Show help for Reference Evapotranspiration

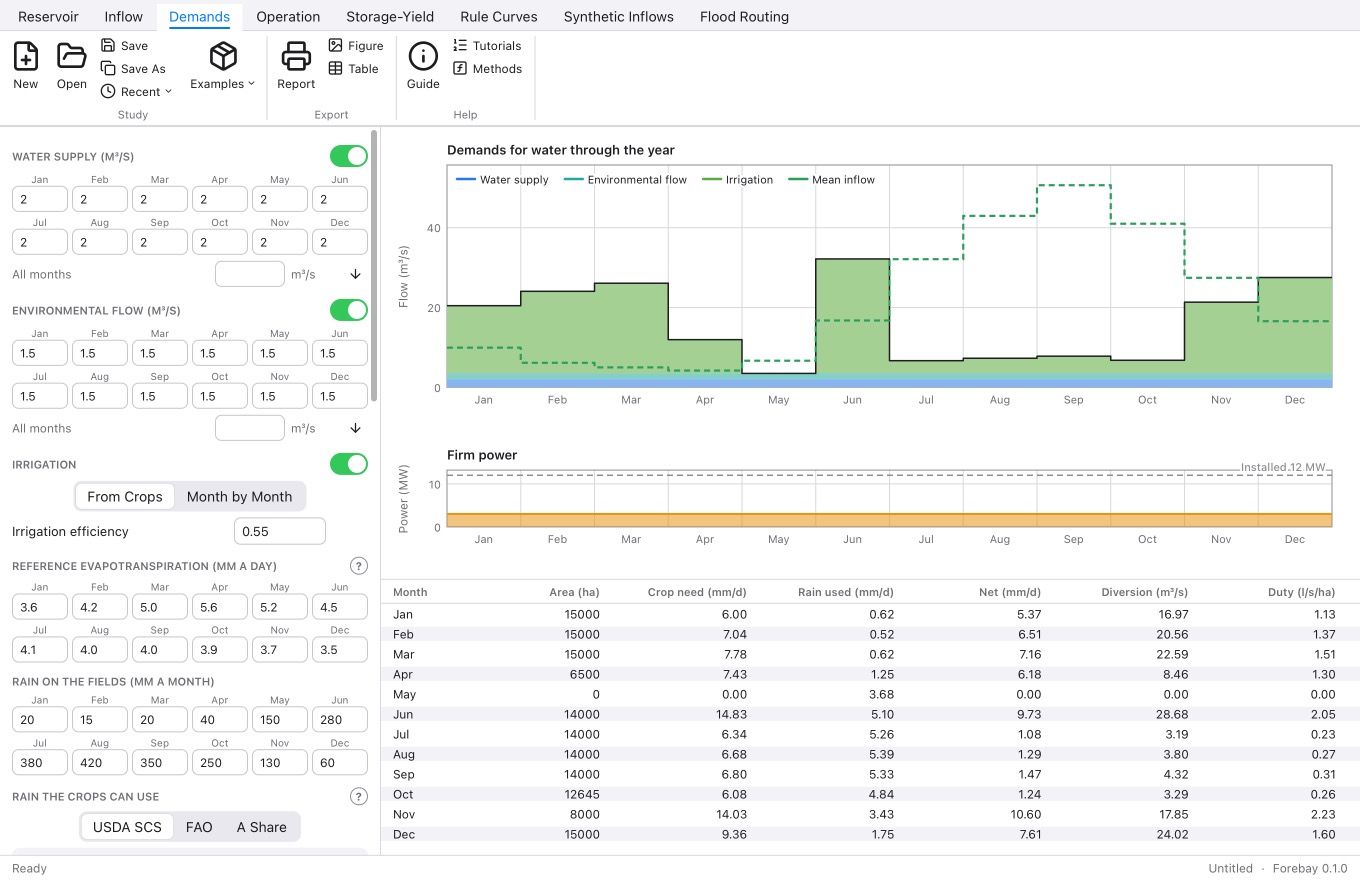[359, 566]
